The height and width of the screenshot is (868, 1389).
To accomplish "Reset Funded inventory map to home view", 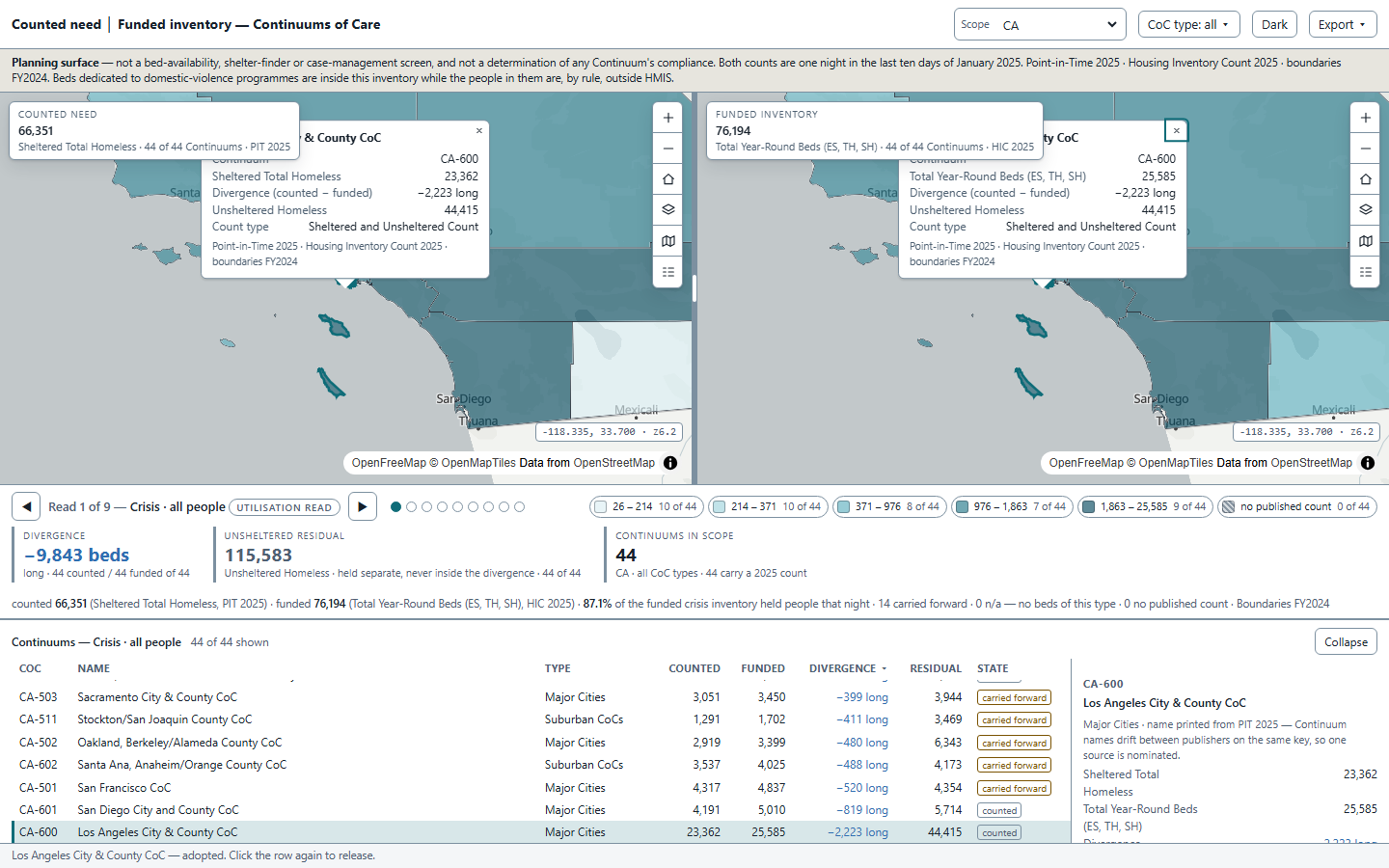I will (1366, 179).
